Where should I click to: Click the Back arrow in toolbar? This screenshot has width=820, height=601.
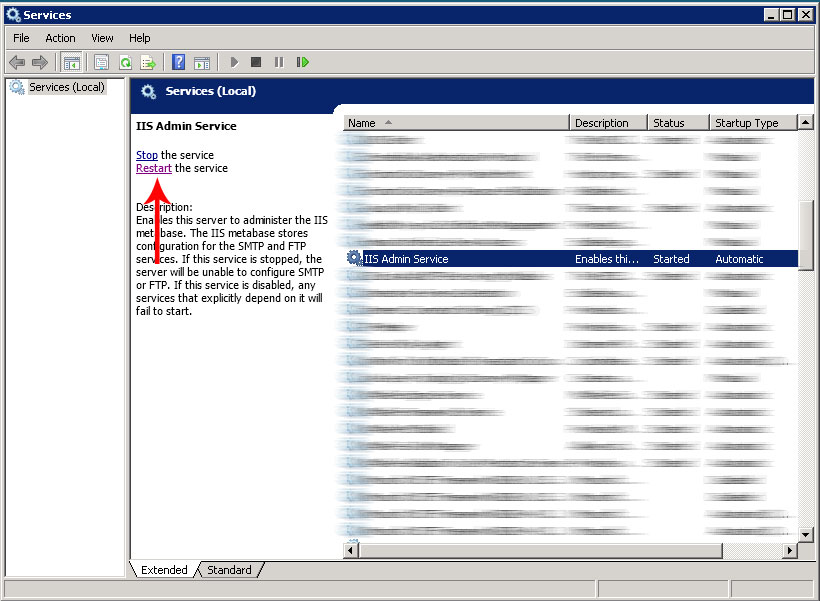tap(17, 63)
